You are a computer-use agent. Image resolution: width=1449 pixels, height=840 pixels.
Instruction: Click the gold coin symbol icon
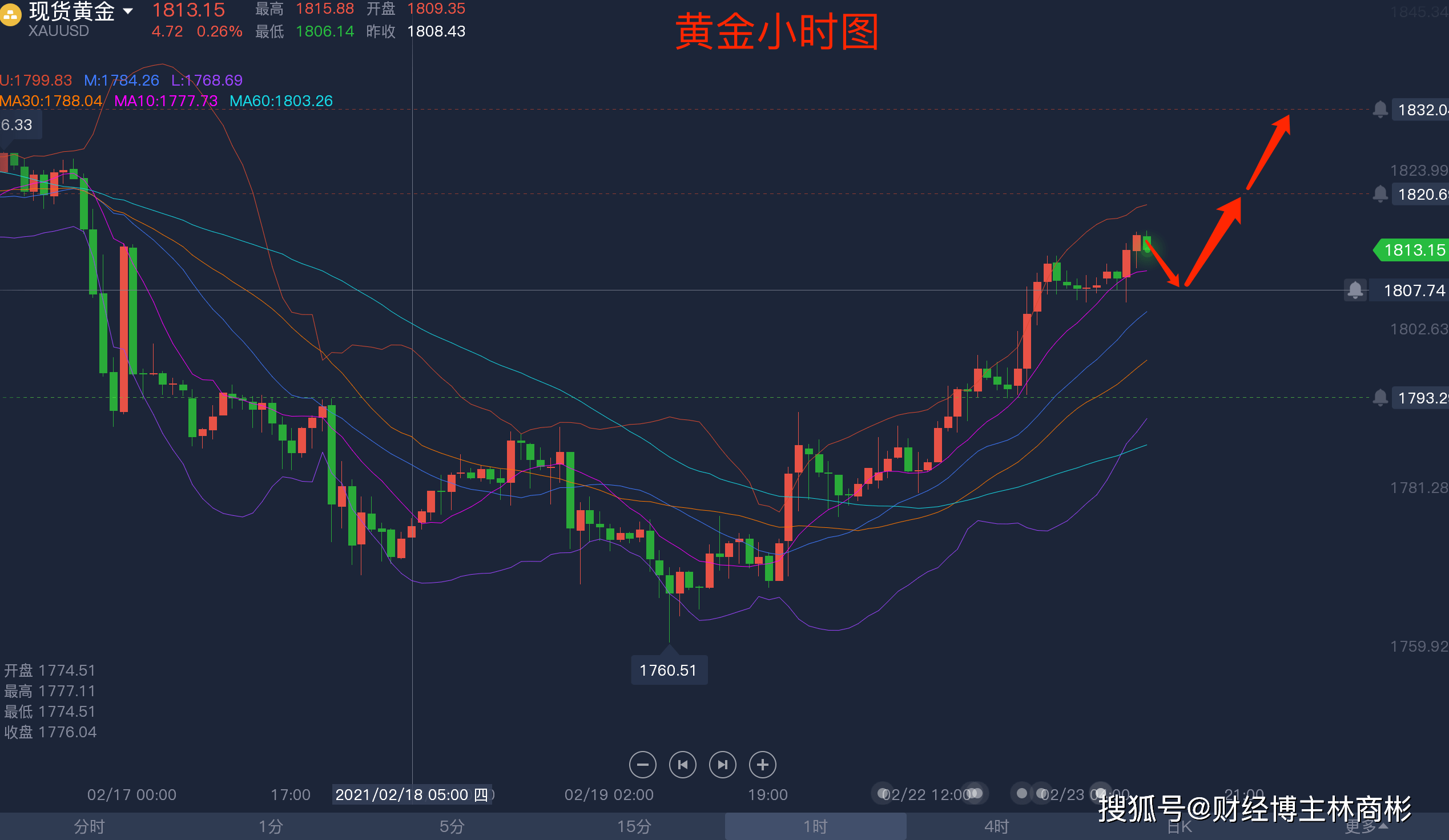[x=10, y=14]
